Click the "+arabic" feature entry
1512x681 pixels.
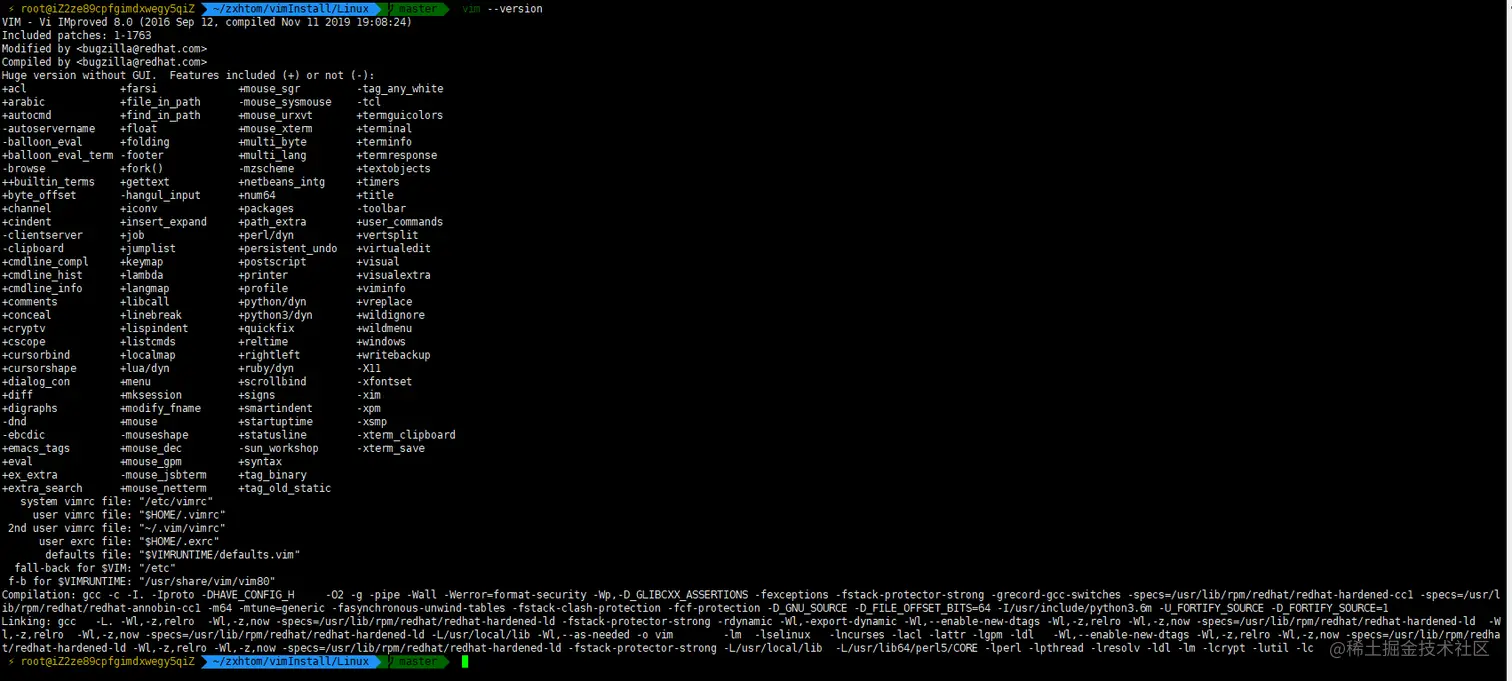[23, 102]
